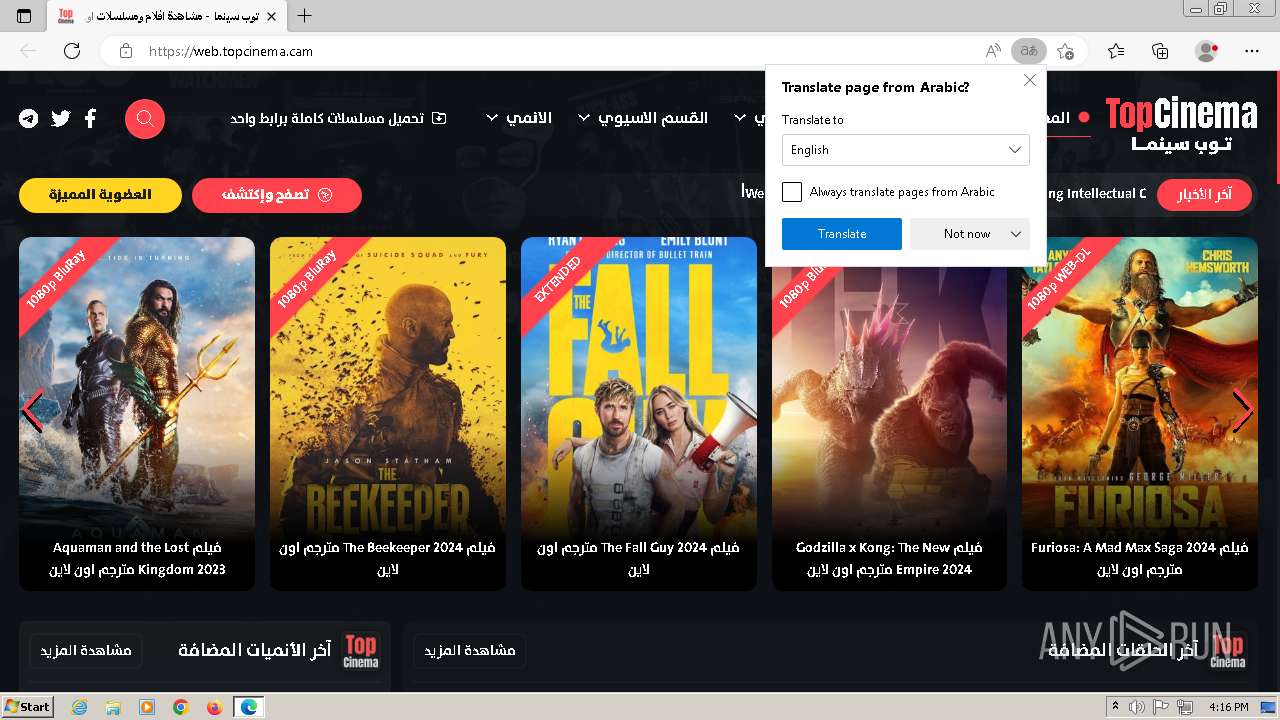This screenshot has height=720, width=1280.
Task: Click the red search magnifier button
Action: click(x=145, y=119)
